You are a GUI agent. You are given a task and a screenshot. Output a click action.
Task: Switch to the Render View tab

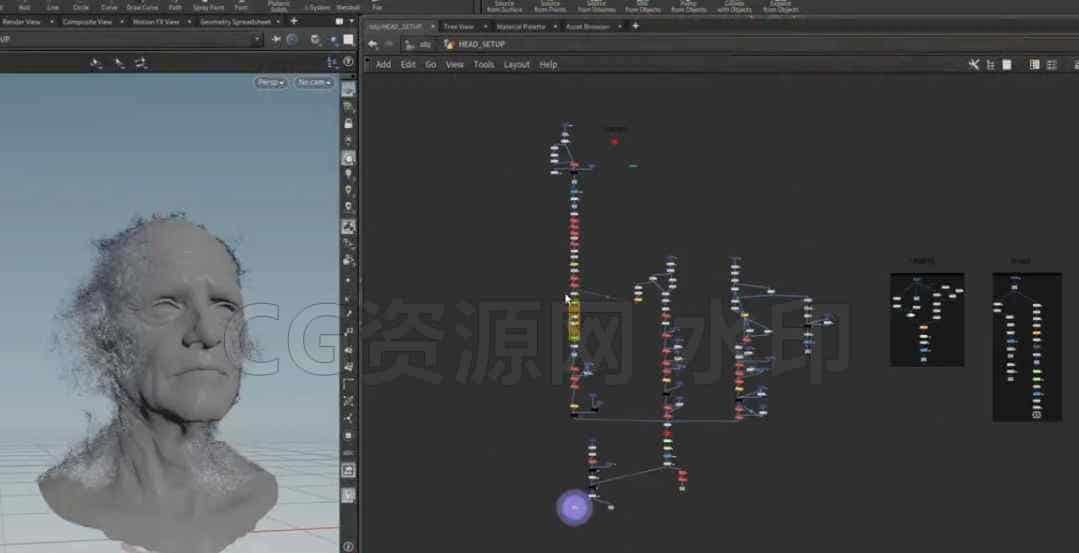(x=21, y=21)
